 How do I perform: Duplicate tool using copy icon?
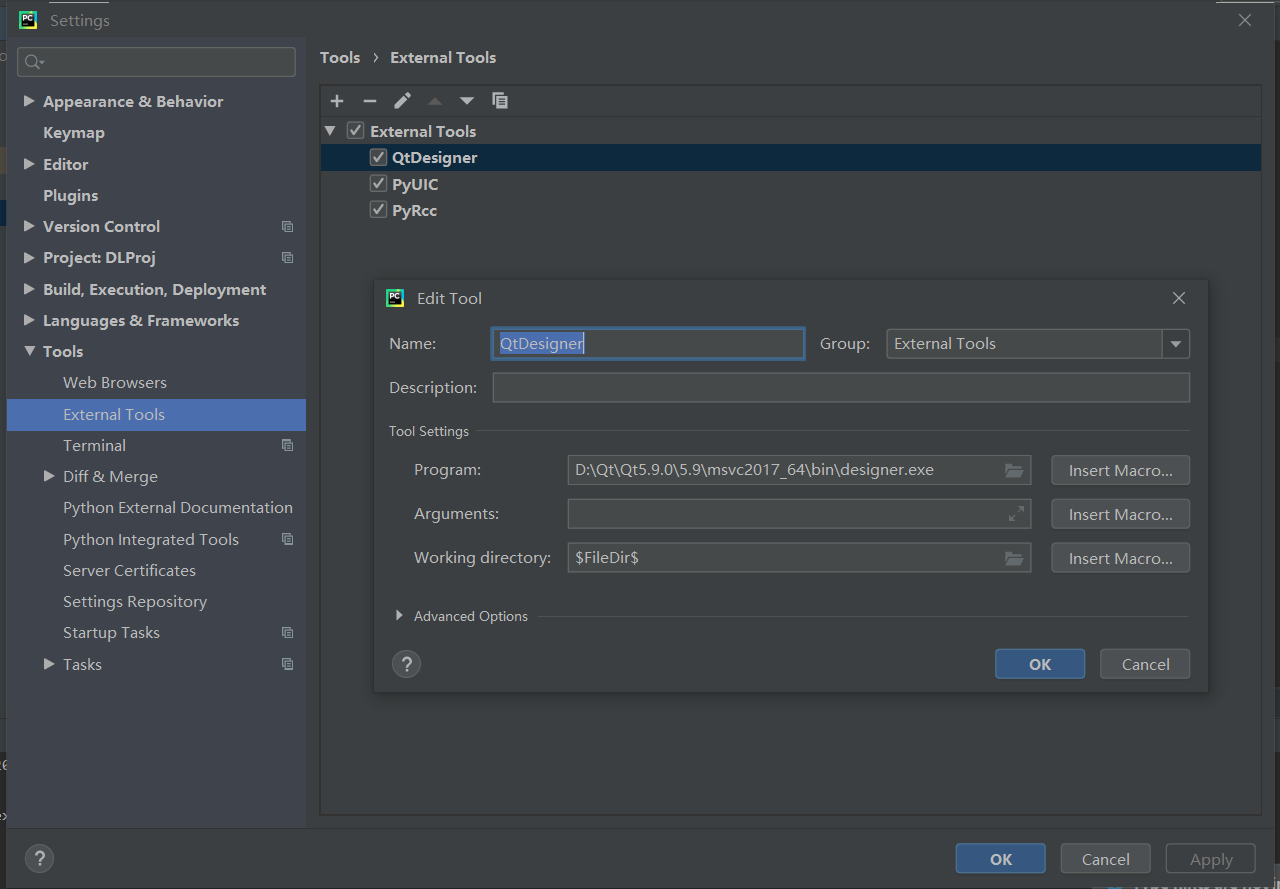tap(500, 100)
